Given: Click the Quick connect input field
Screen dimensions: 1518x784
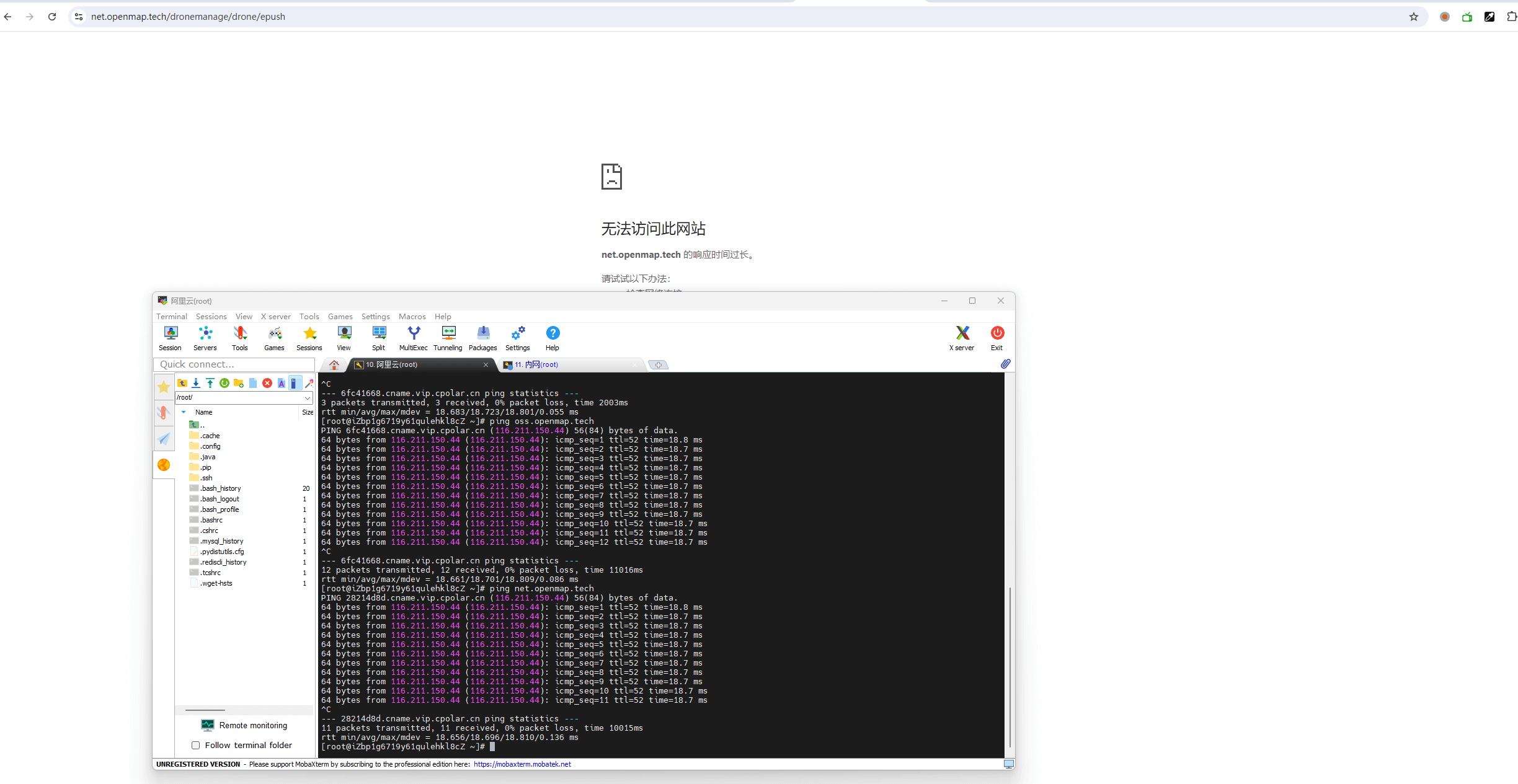Looking at the screenshot, I should [234, 364].
